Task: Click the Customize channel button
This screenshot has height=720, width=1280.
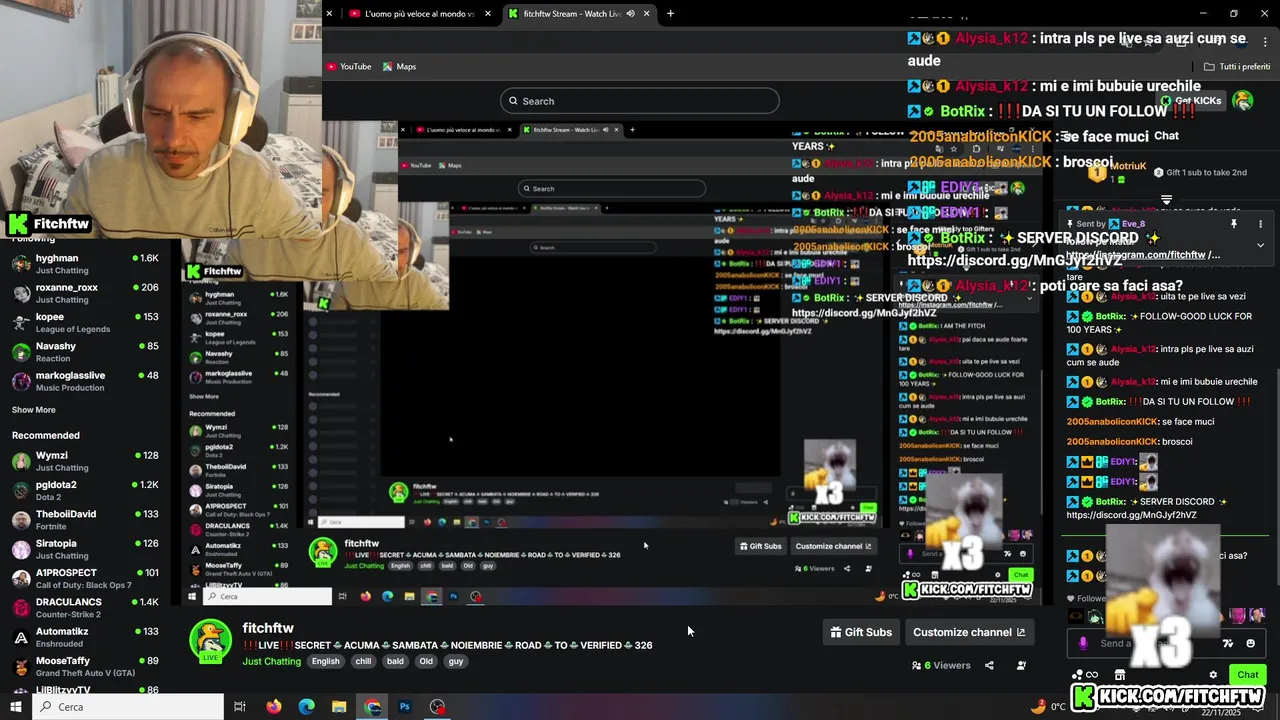Action: pos(969,632)
